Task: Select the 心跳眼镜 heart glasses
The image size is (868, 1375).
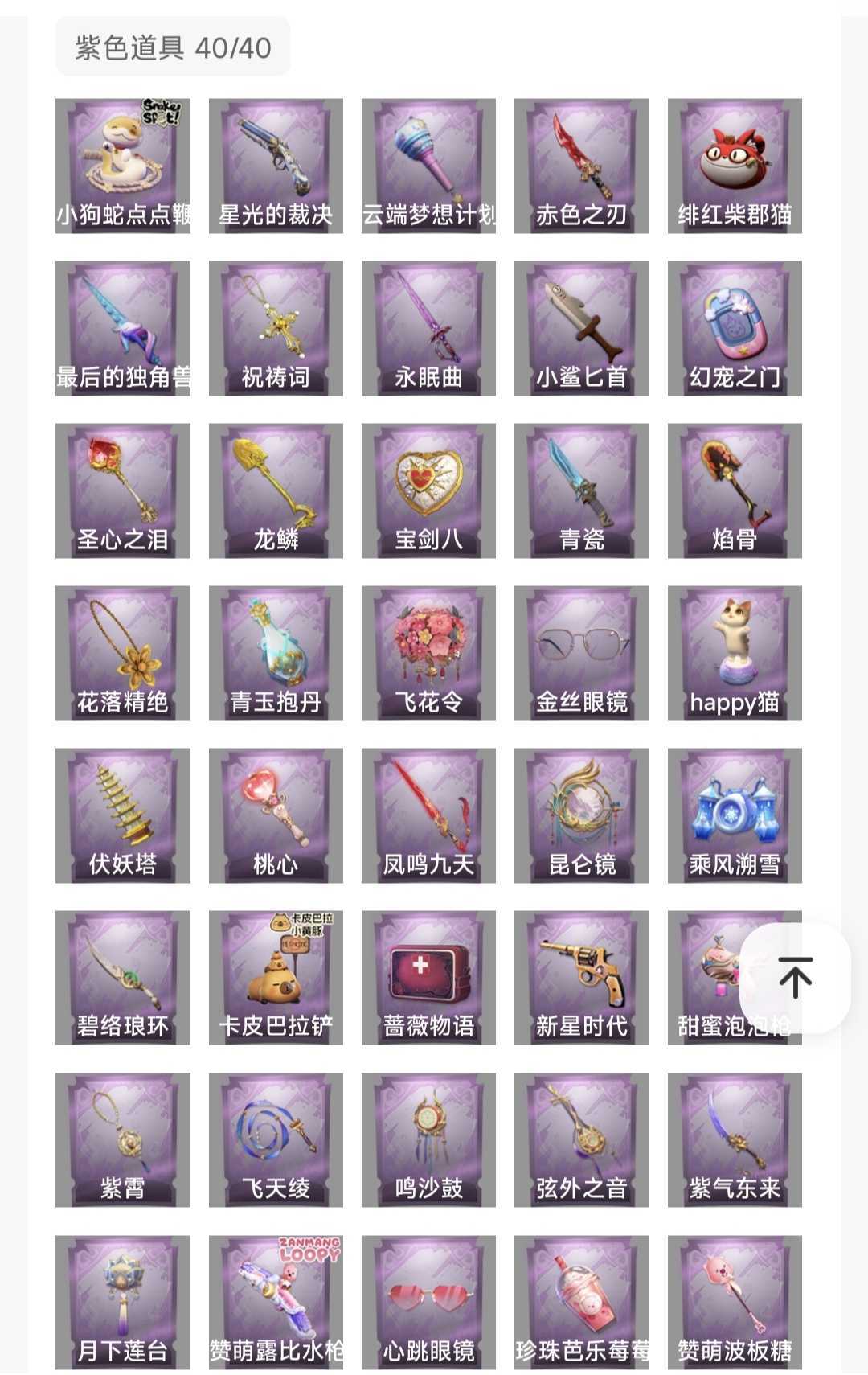Action: (x=428, y=1303)
